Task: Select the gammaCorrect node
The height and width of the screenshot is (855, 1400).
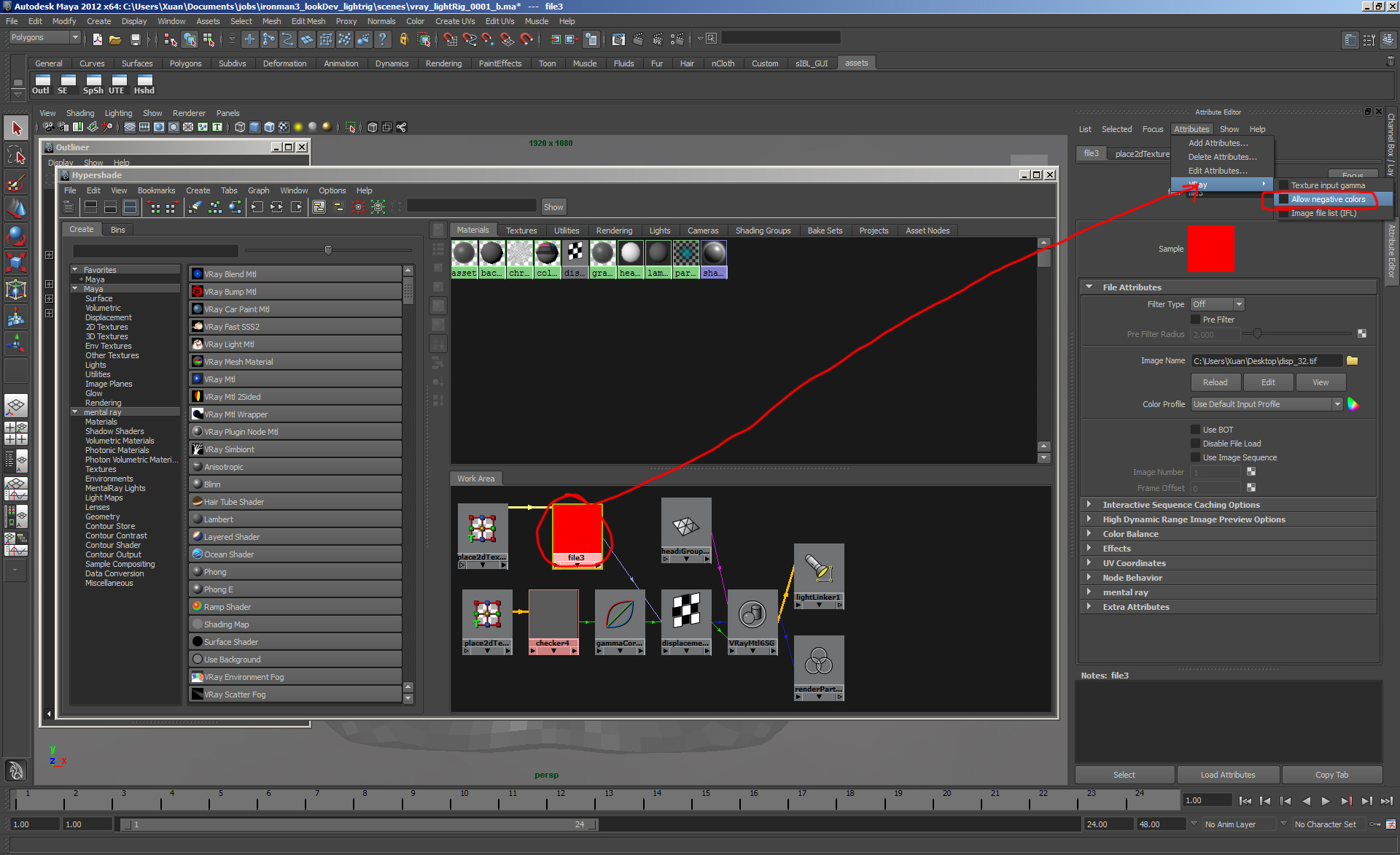Action: coord(620,622)
